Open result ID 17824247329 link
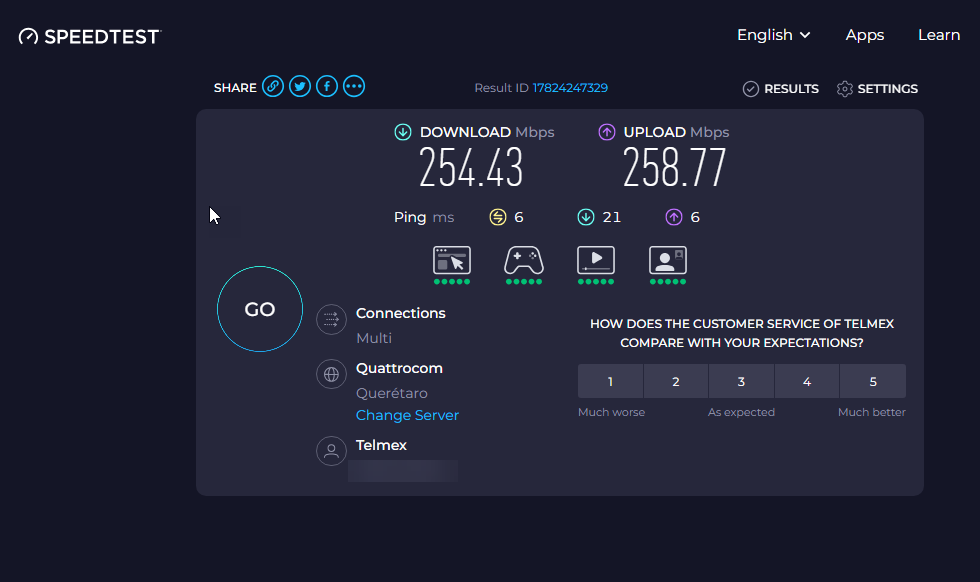The image size is (980, 582). 570,88
